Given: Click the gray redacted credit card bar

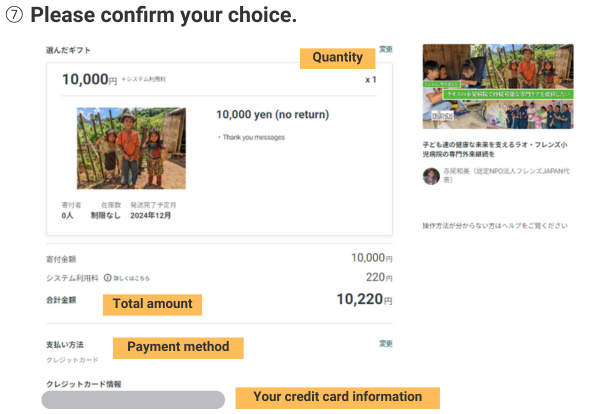Looking at the screenshot, I should (x=133, y=399).
